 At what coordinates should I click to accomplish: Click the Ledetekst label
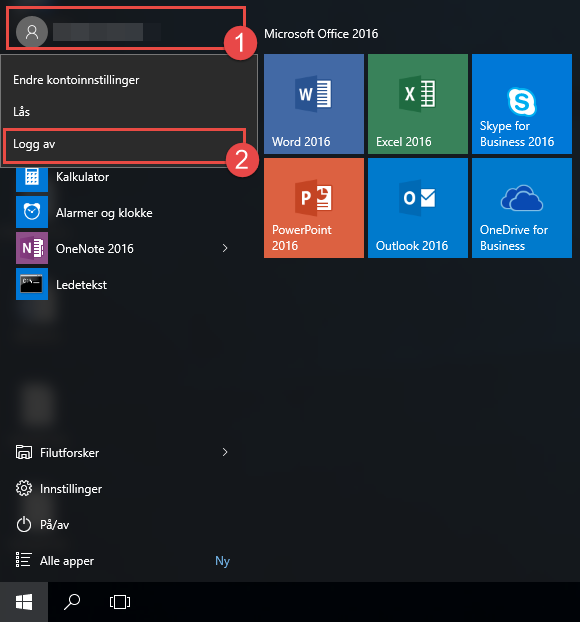(81, 285)
